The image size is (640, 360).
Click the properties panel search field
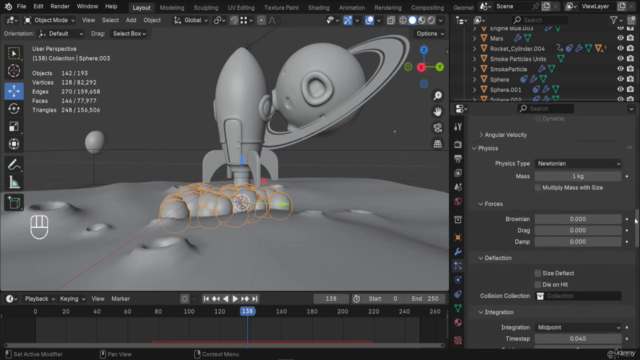pyautogui.click(x=545, y=109)
